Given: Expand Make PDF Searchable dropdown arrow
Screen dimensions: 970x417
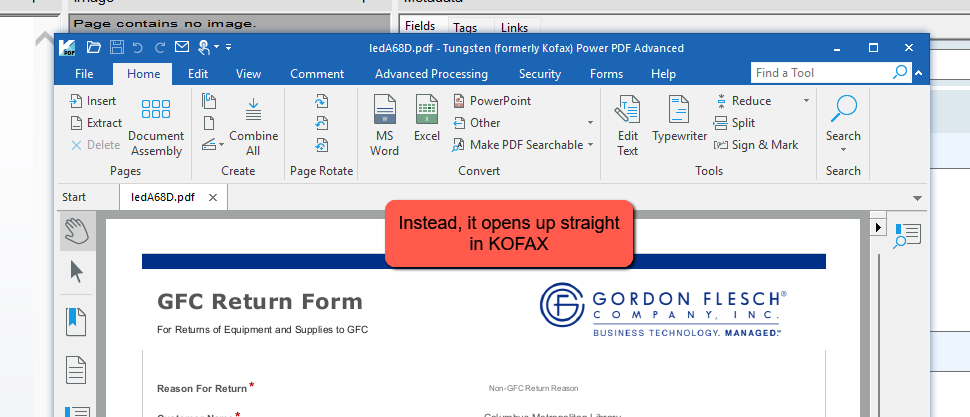Looking at the screenshot, I should 590,145.
